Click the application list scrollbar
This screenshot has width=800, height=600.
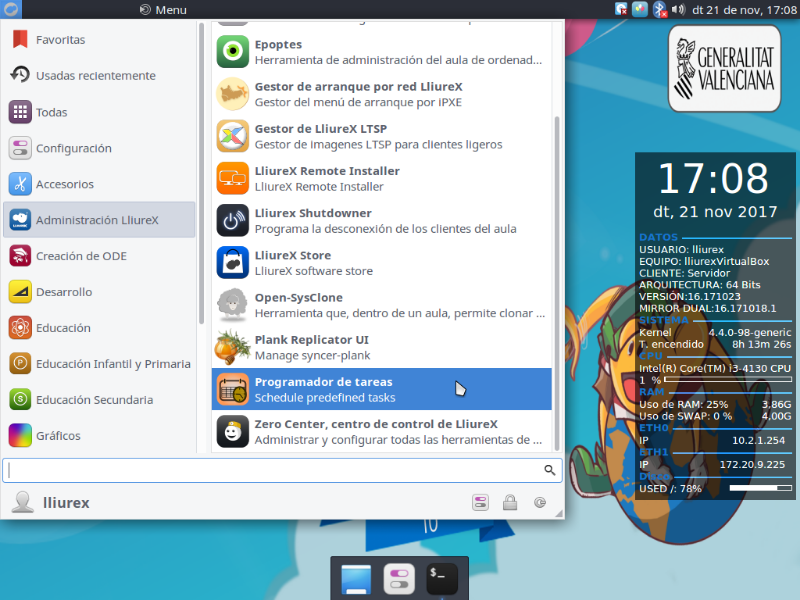[x=557, y=283]
